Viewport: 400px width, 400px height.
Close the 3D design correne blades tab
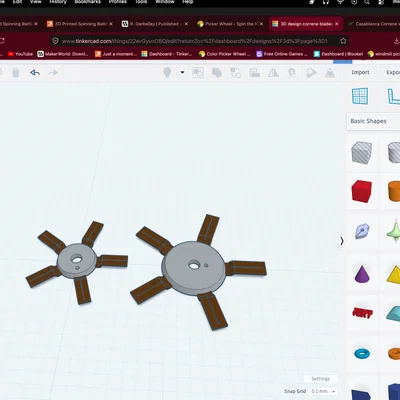click(337, 24)
